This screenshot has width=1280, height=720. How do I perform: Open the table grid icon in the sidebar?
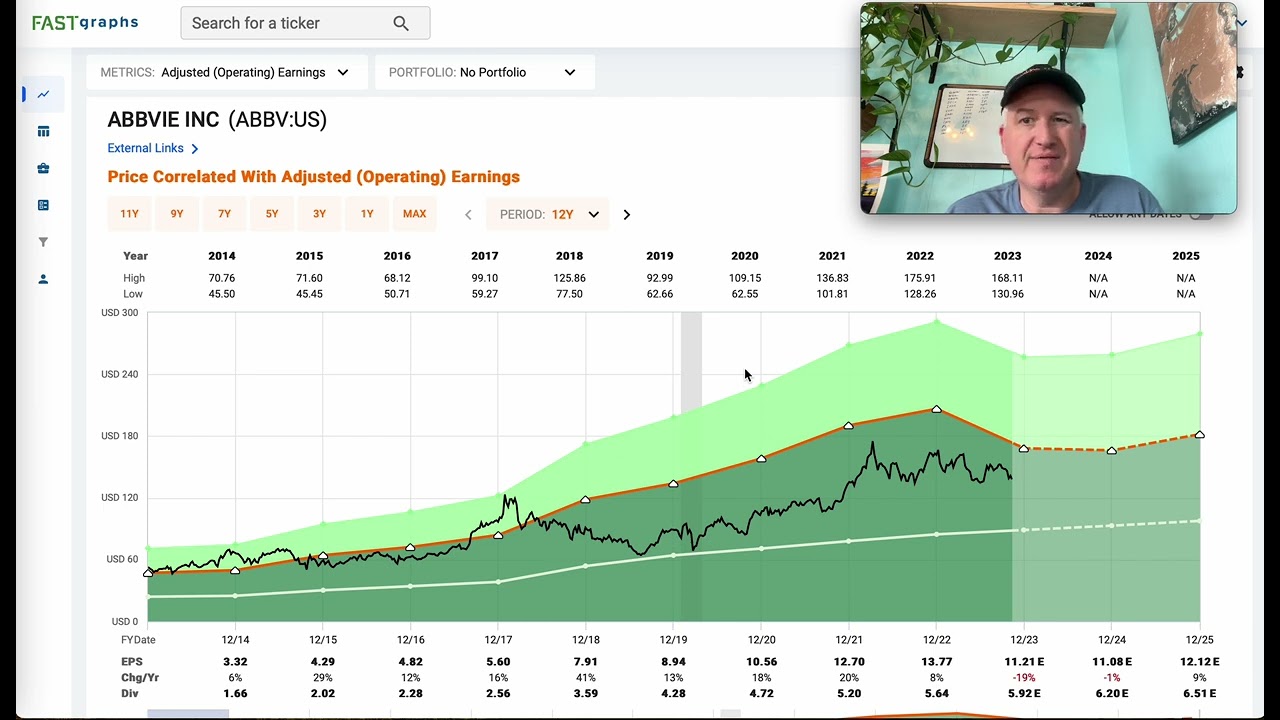click(43, 131)
